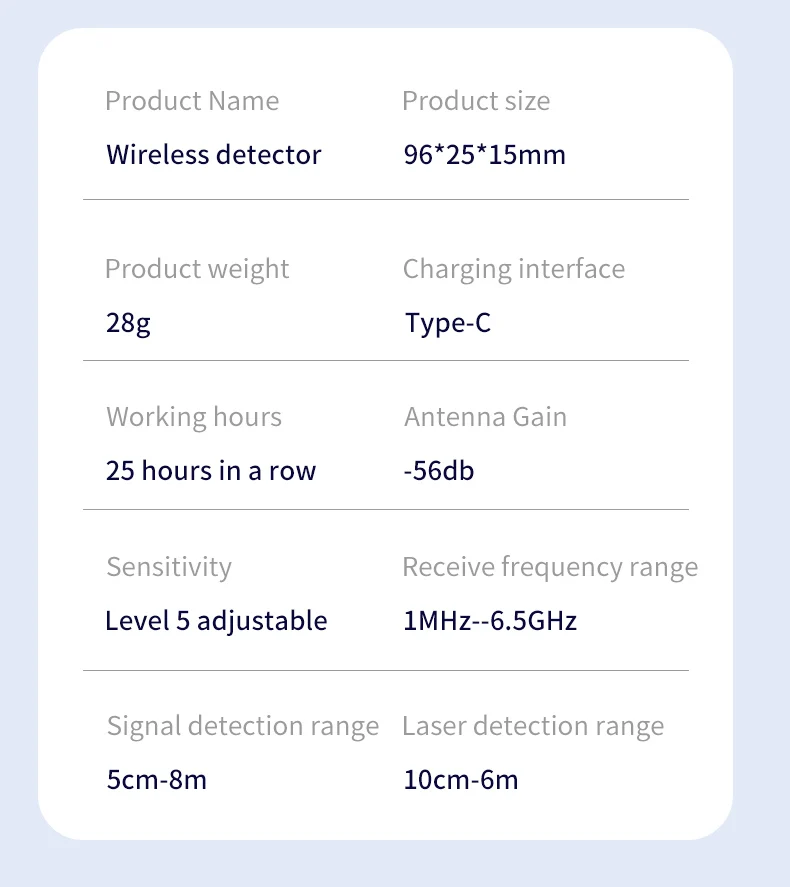Click the "Receive frequency range" label
Screen dimensions: 790x887
pos(550,567)
